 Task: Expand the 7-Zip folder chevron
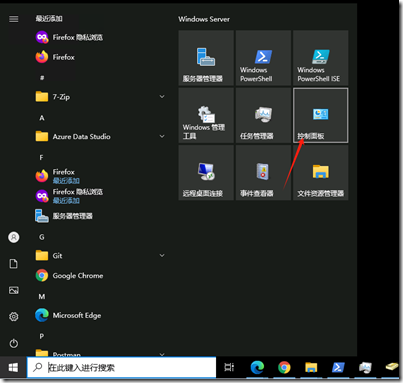coord(162,97)
